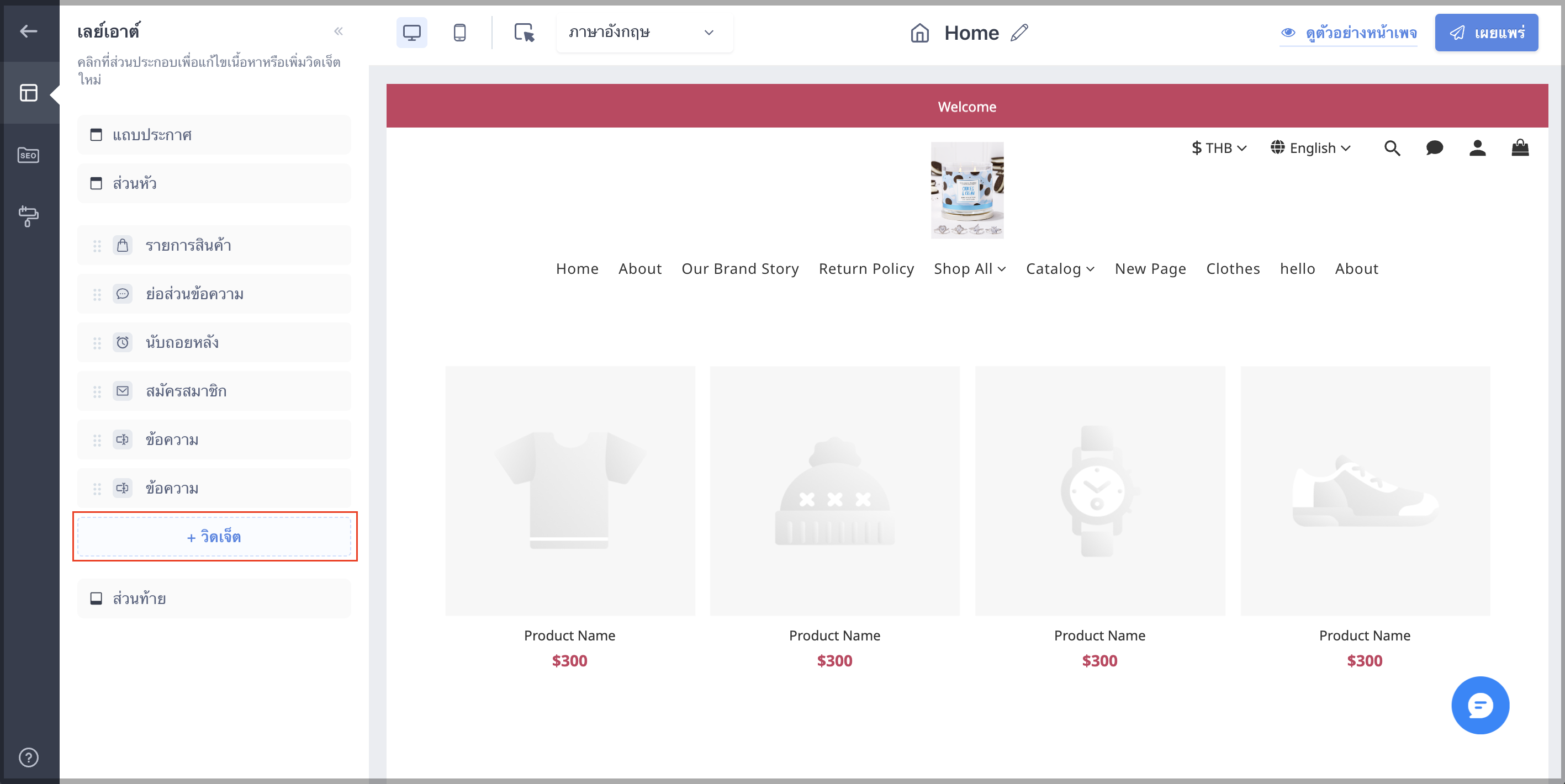Open the THB currency dropdown
The width and height of the screenshot is (1565, 784).
[1219, 148]
